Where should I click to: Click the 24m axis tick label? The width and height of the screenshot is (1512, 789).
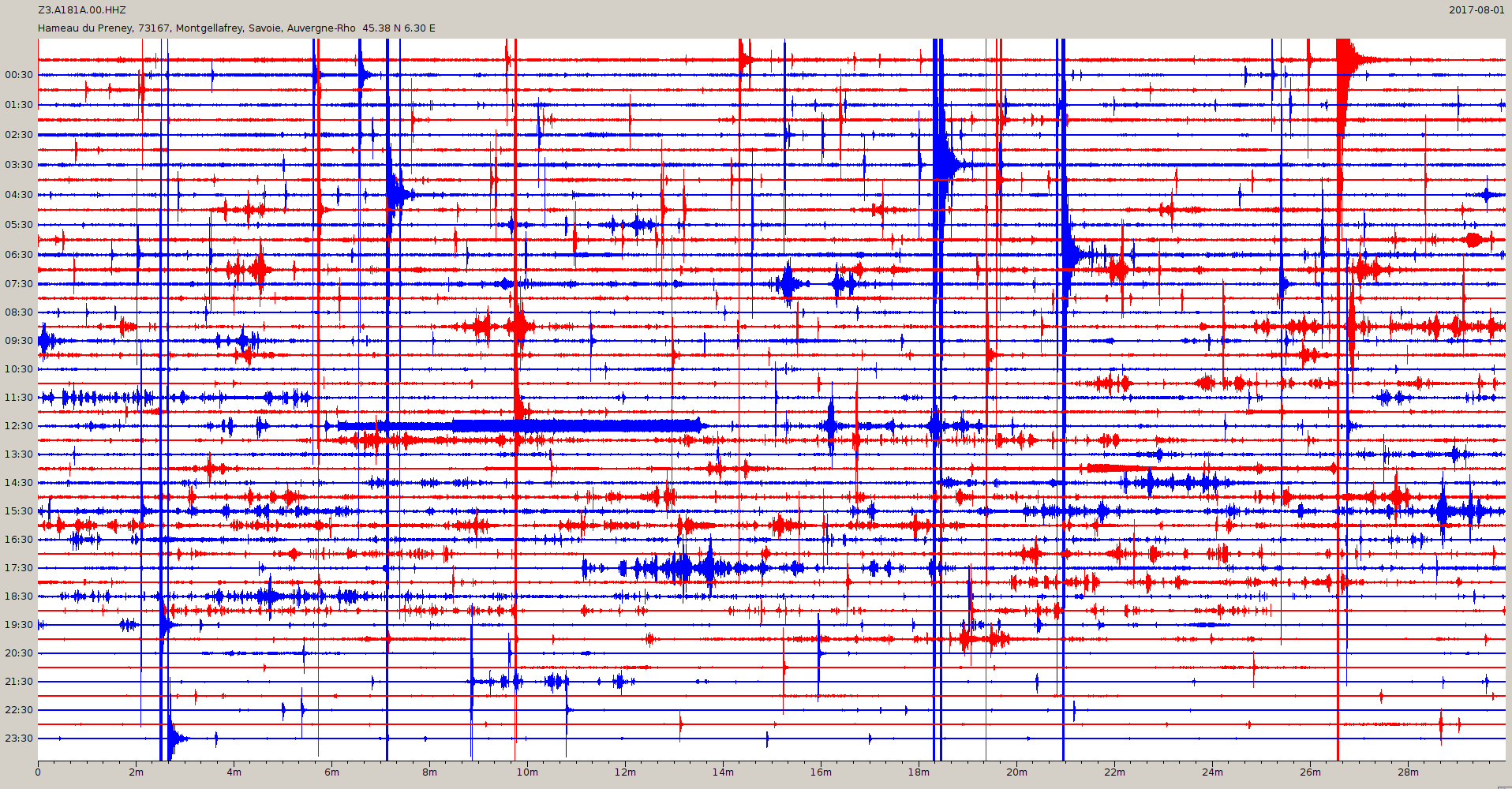point(1212,772)
